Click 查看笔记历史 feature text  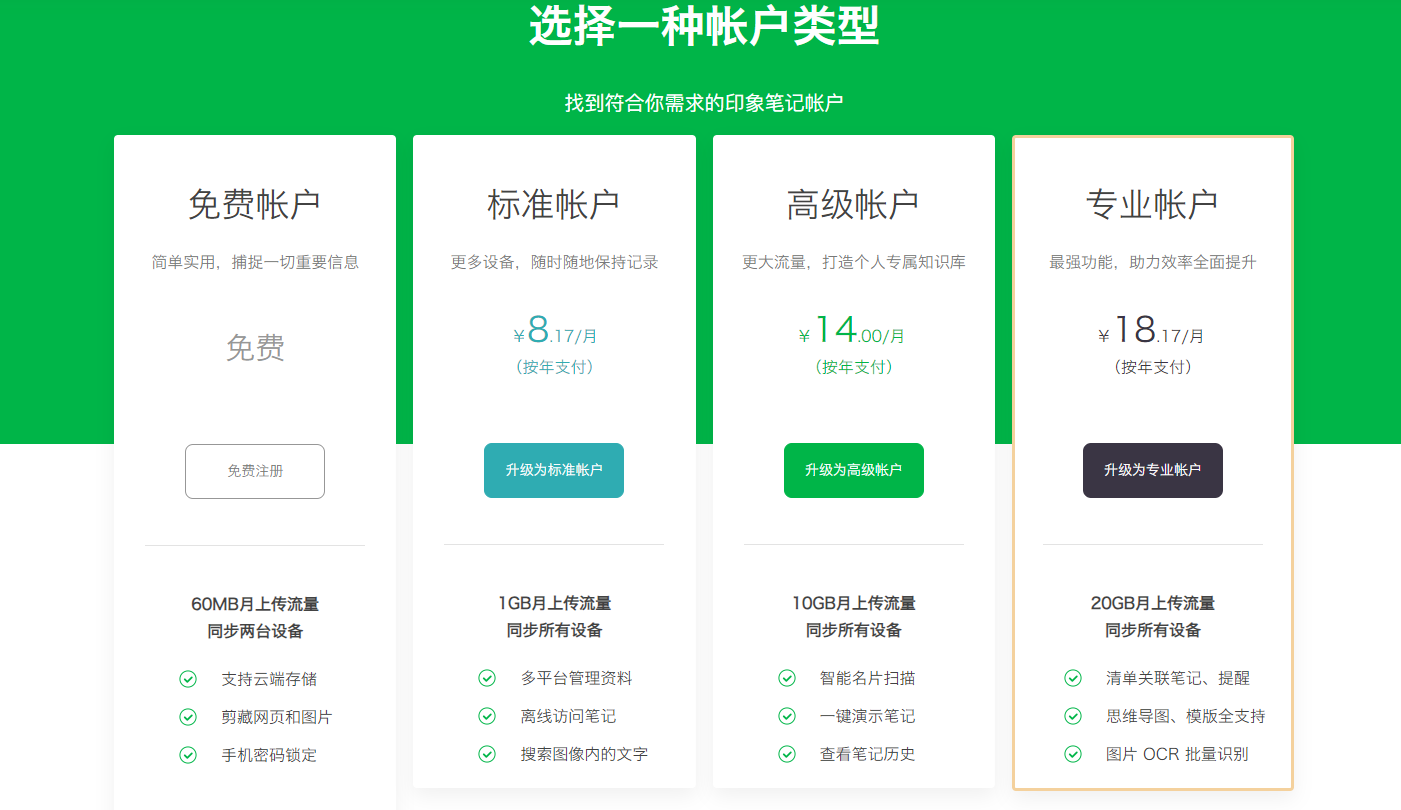868,754
